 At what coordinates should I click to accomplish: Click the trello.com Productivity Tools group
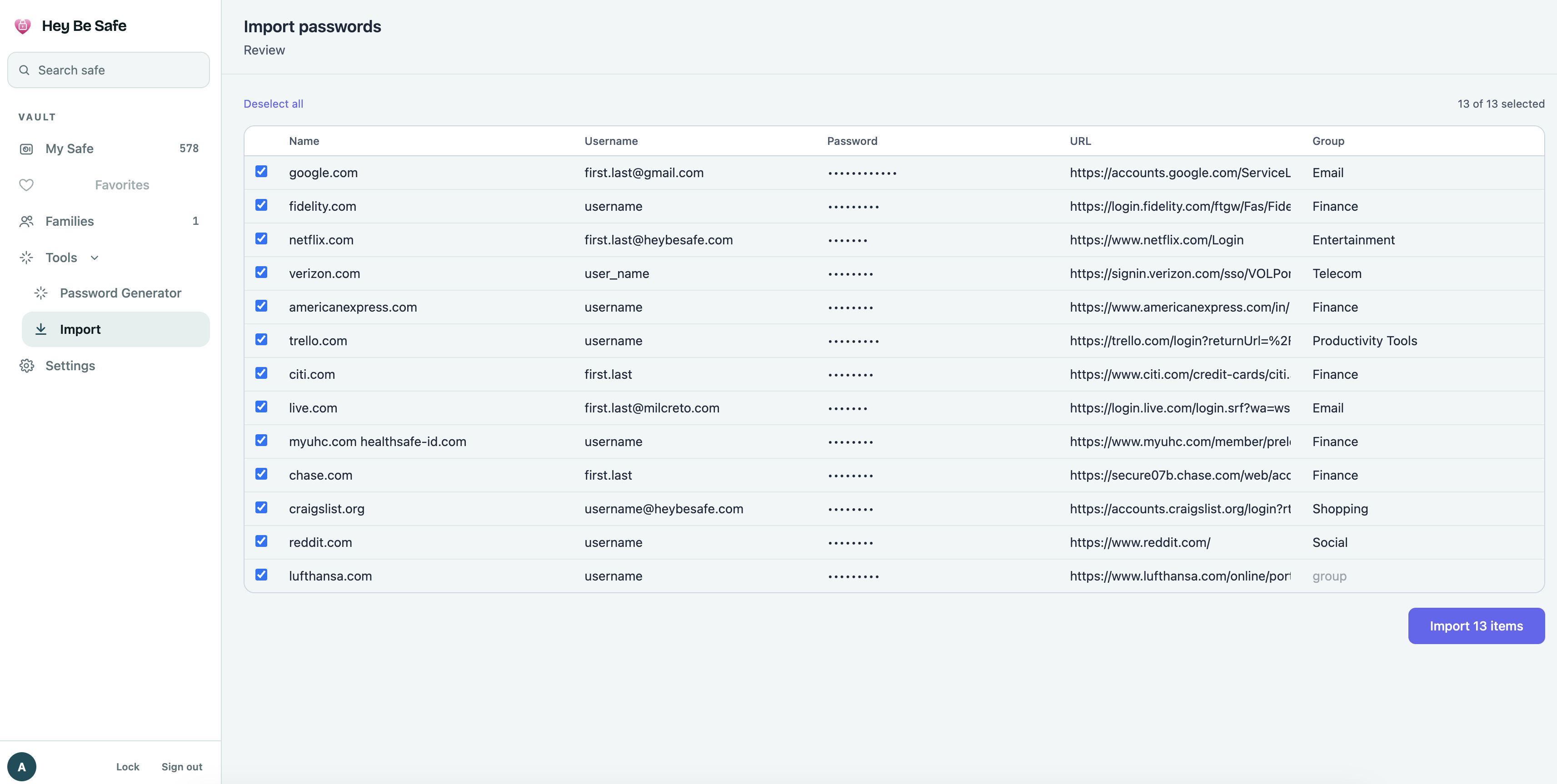pos(1365,341)
